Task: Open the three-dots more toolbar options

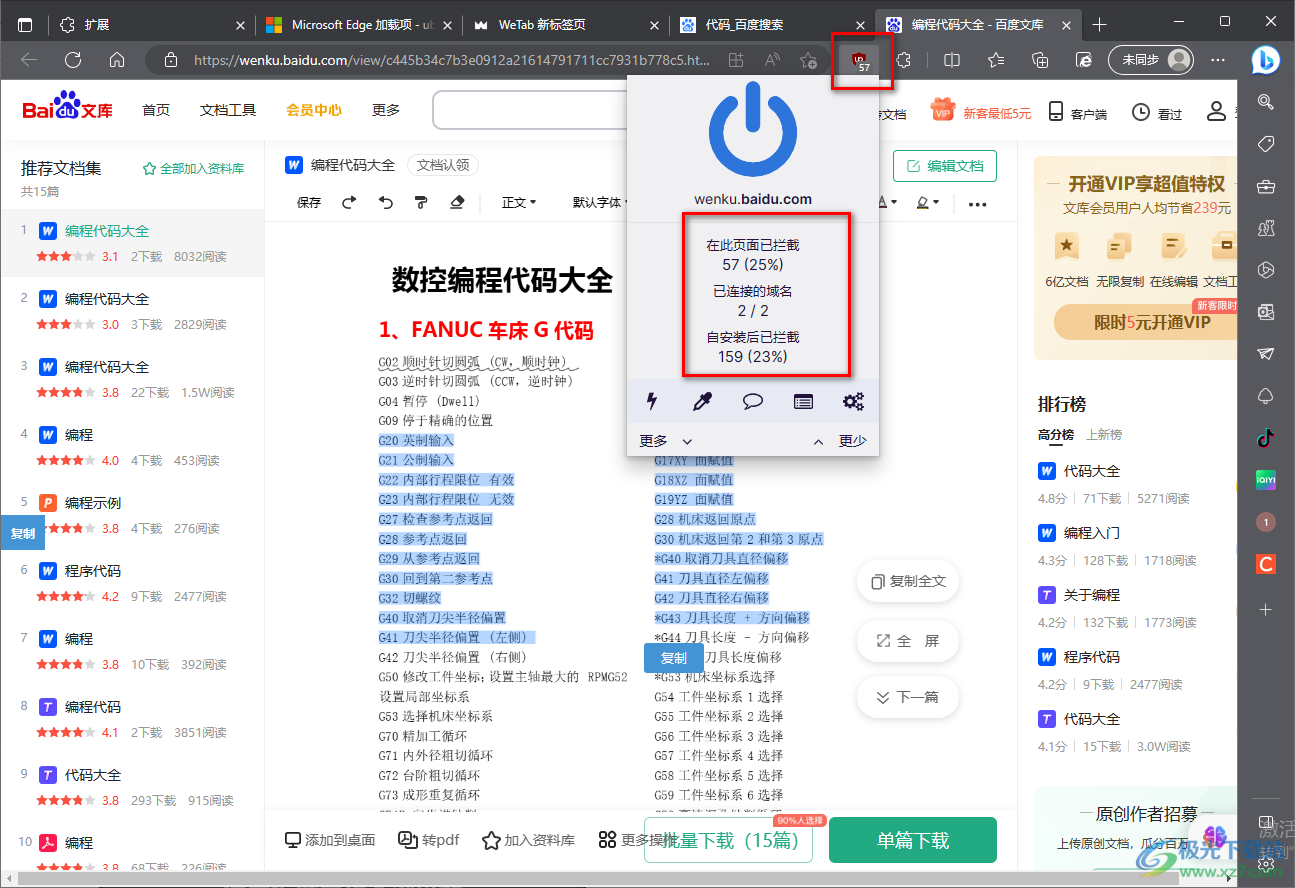Action: pyautogui.click(x=978, y=204)
